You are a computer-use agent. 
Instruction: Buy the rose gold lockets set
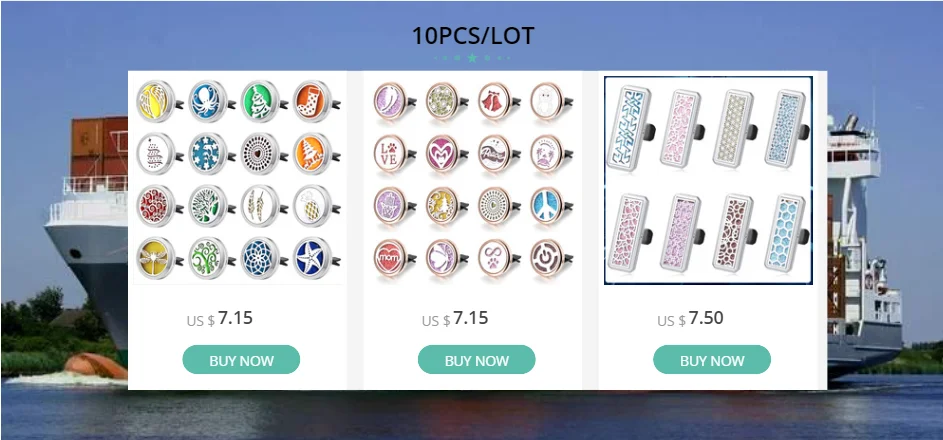tap(476, 360)
